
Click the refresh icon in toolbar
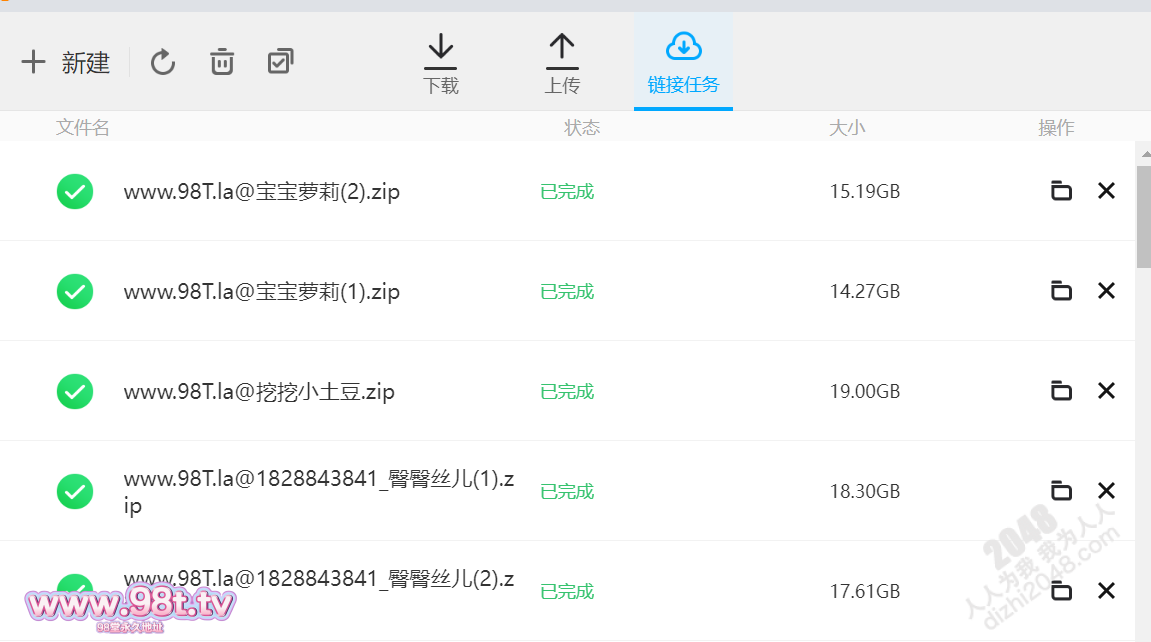pyautogui.click(x=163, y=62)
